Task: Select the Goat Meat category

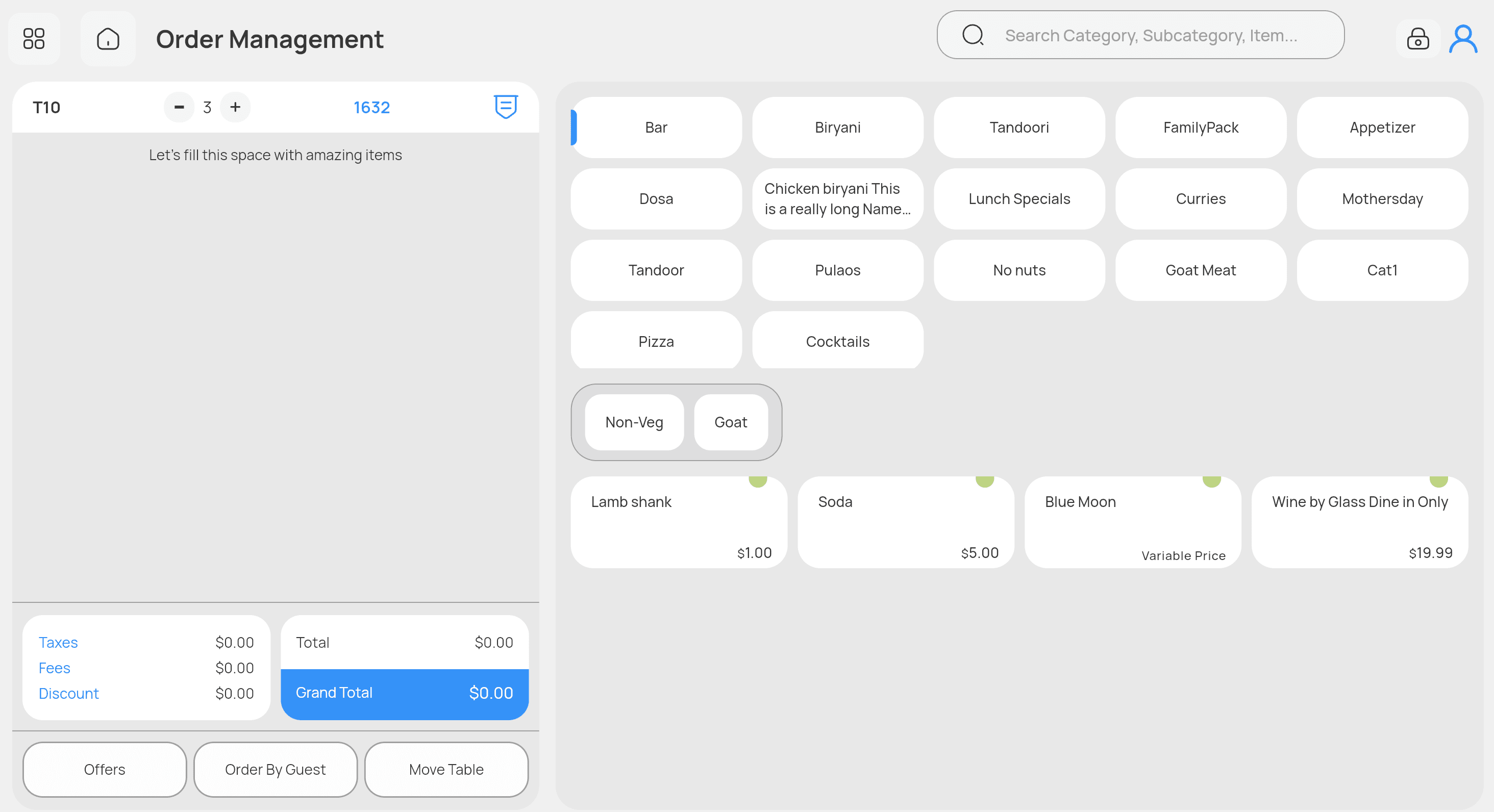Action: click(x=1201, y=270)
